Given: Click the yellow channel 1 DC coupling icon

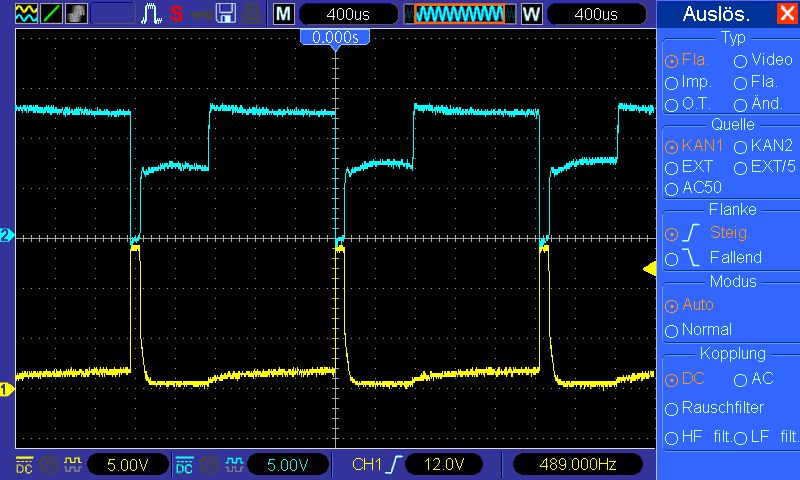Looking at the screenshot, I should pos(24,464).
